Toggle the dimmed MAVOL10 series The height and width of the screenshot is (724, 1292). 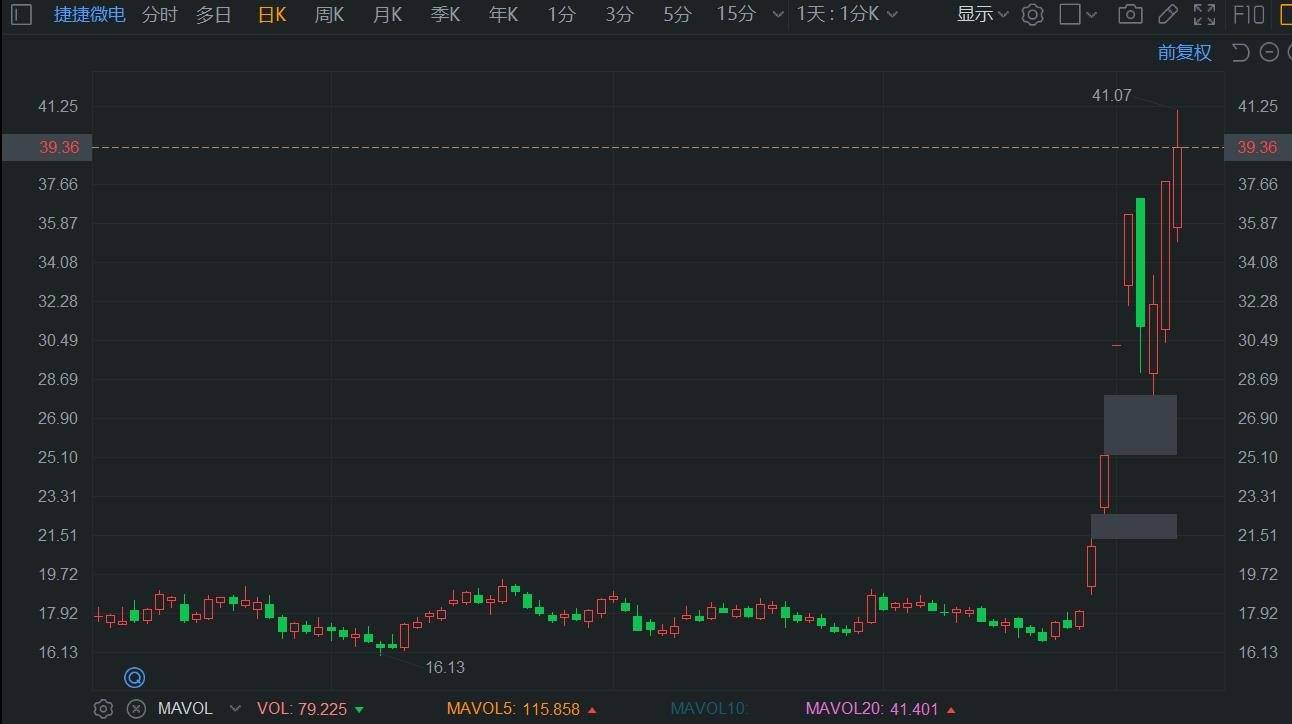[709, 709]
